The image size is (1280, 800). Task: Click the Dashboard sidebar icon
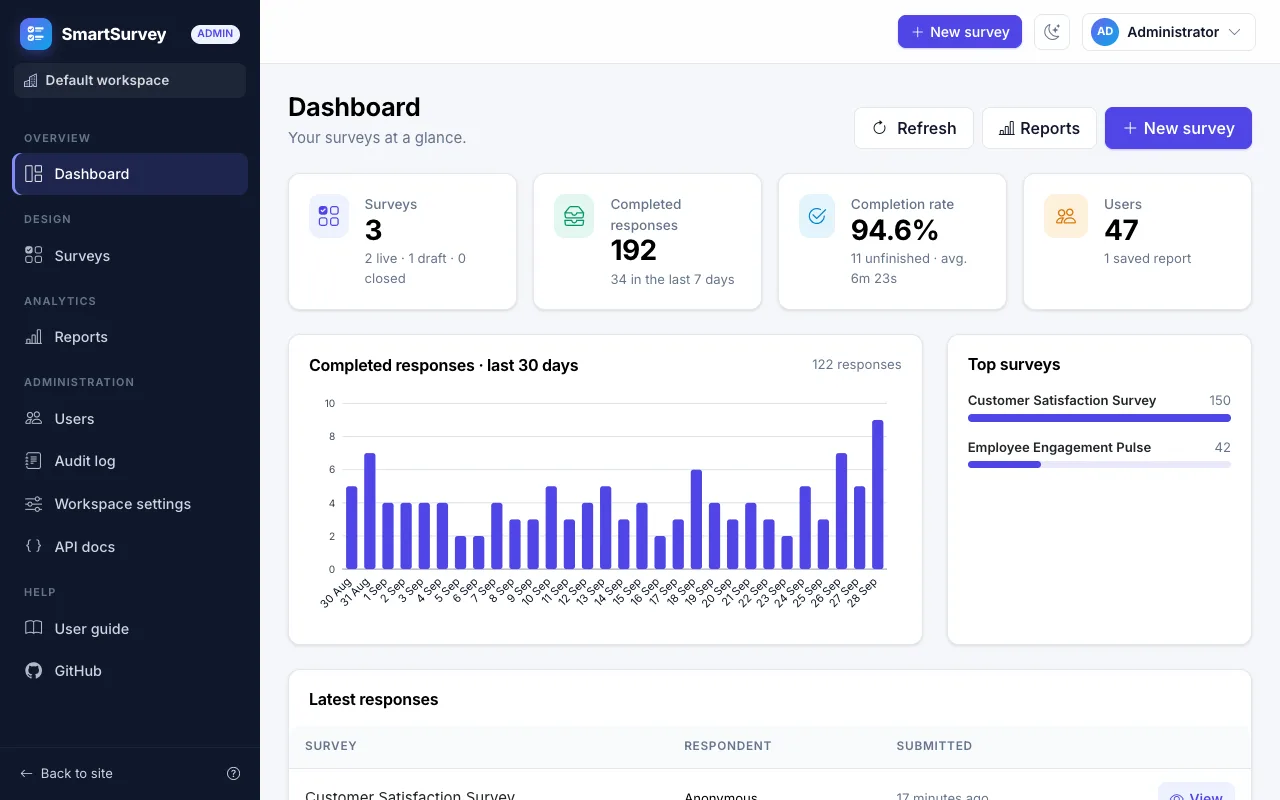click(x=34, y=174)
